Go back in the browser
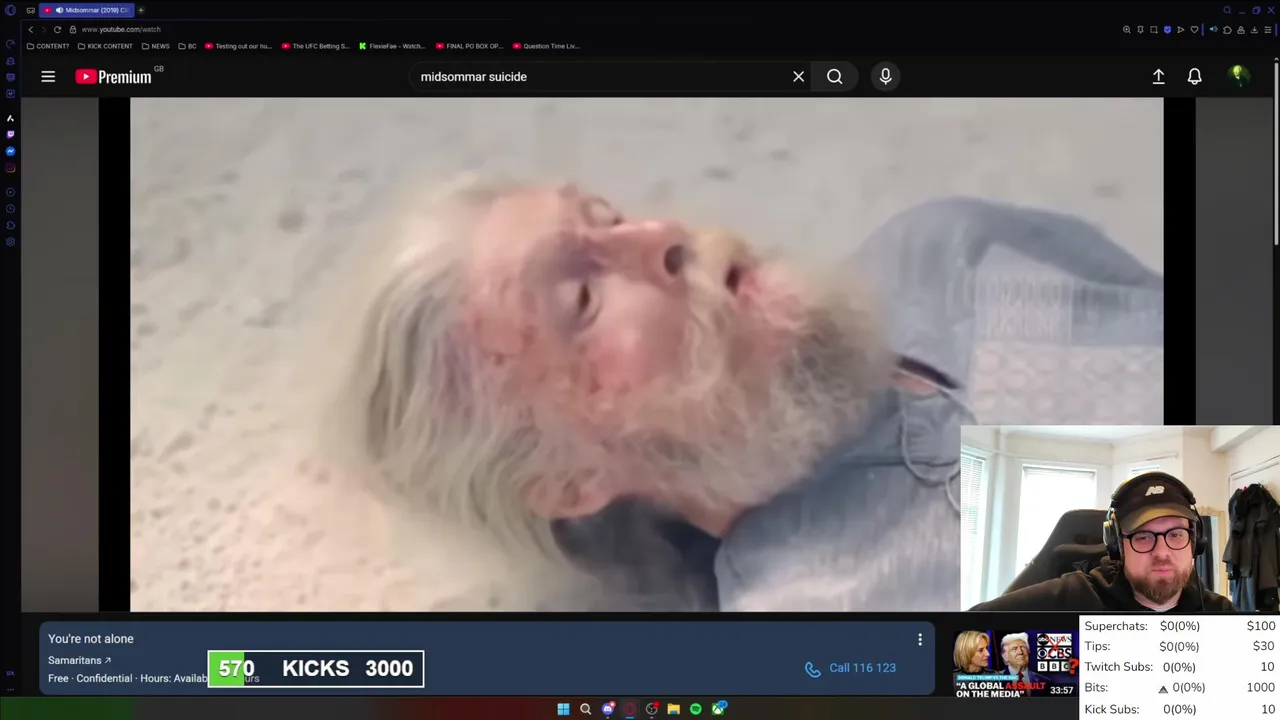Image resolution: width=1280 pixels, height=720 pixels. (30, 29)
